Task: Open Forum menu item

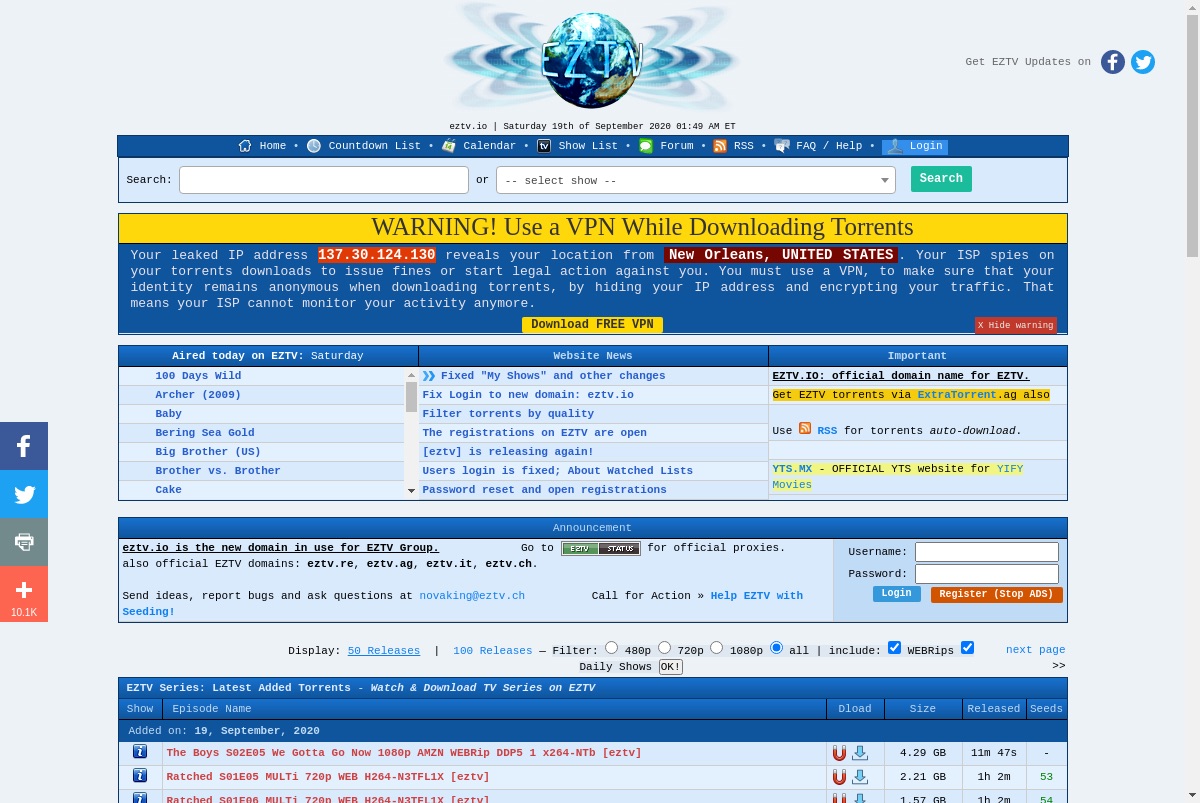Action: pyautogui.click(x=677, y=146)
